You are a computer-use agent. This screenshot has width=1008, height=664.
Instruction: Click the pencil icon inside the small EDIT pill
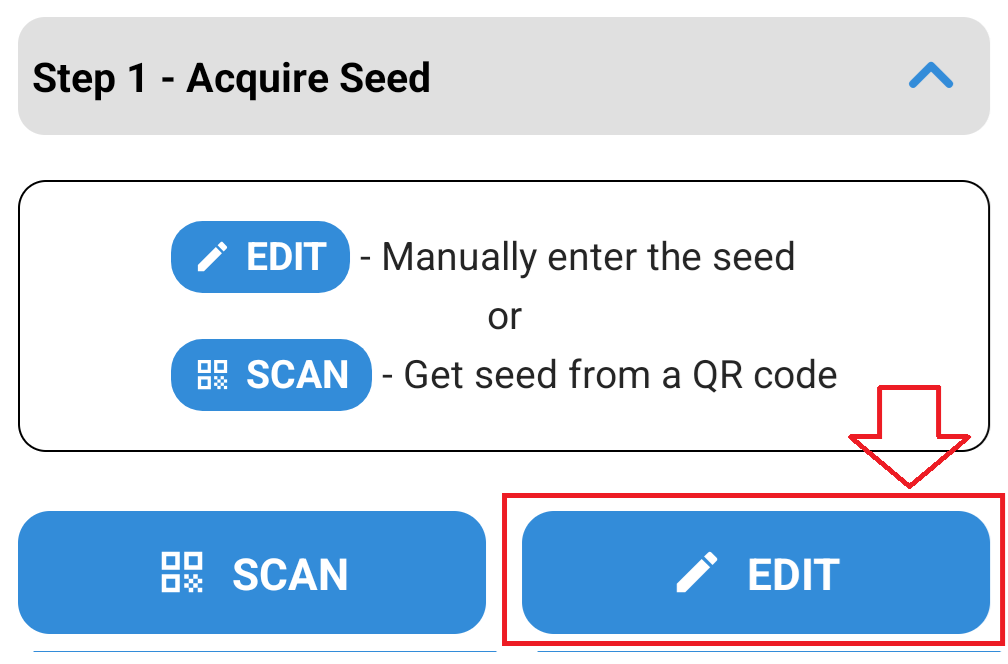pos(212,256)
